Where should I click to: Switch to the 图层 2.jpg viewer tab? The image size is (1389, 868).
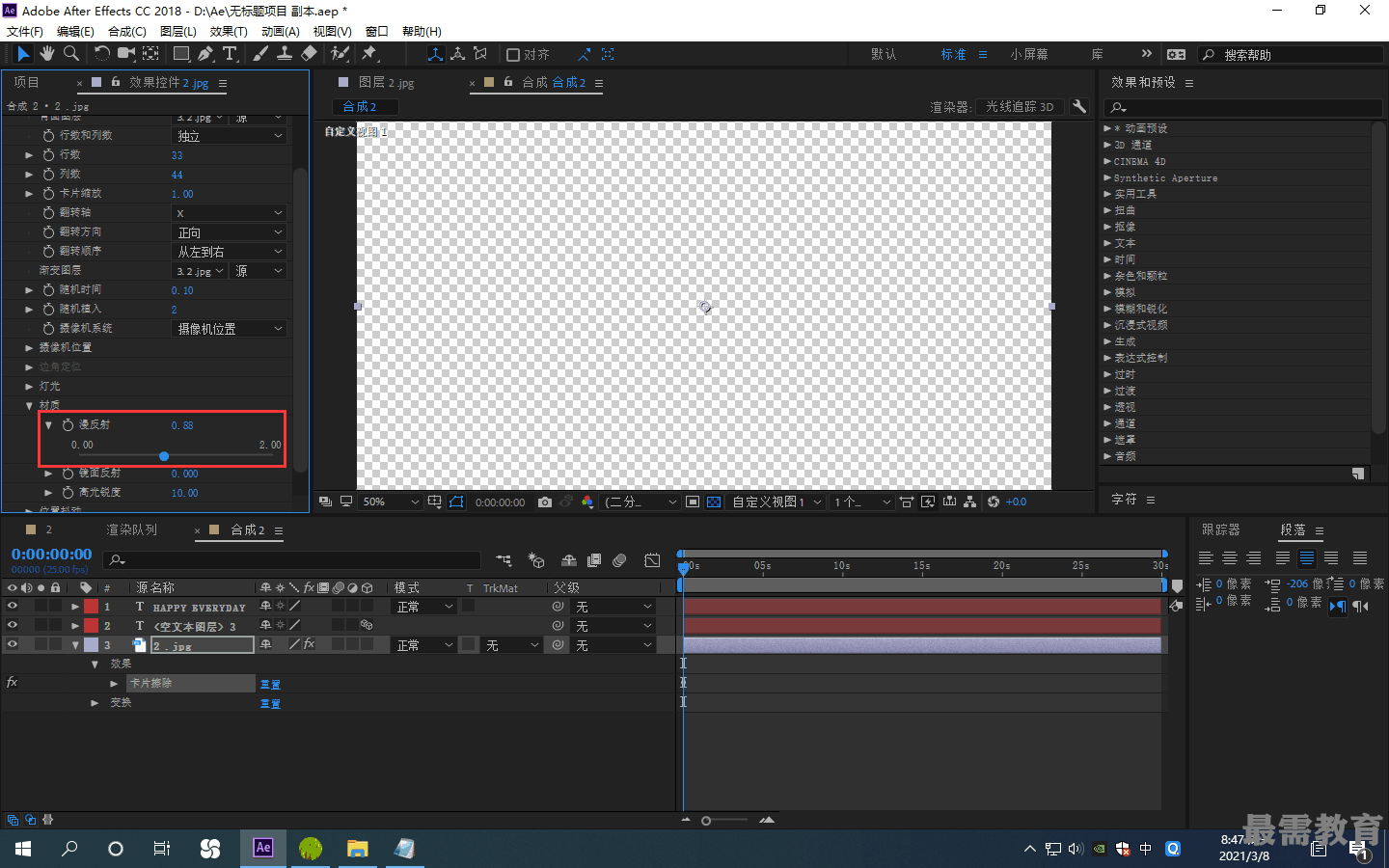(x=386, y=82)
